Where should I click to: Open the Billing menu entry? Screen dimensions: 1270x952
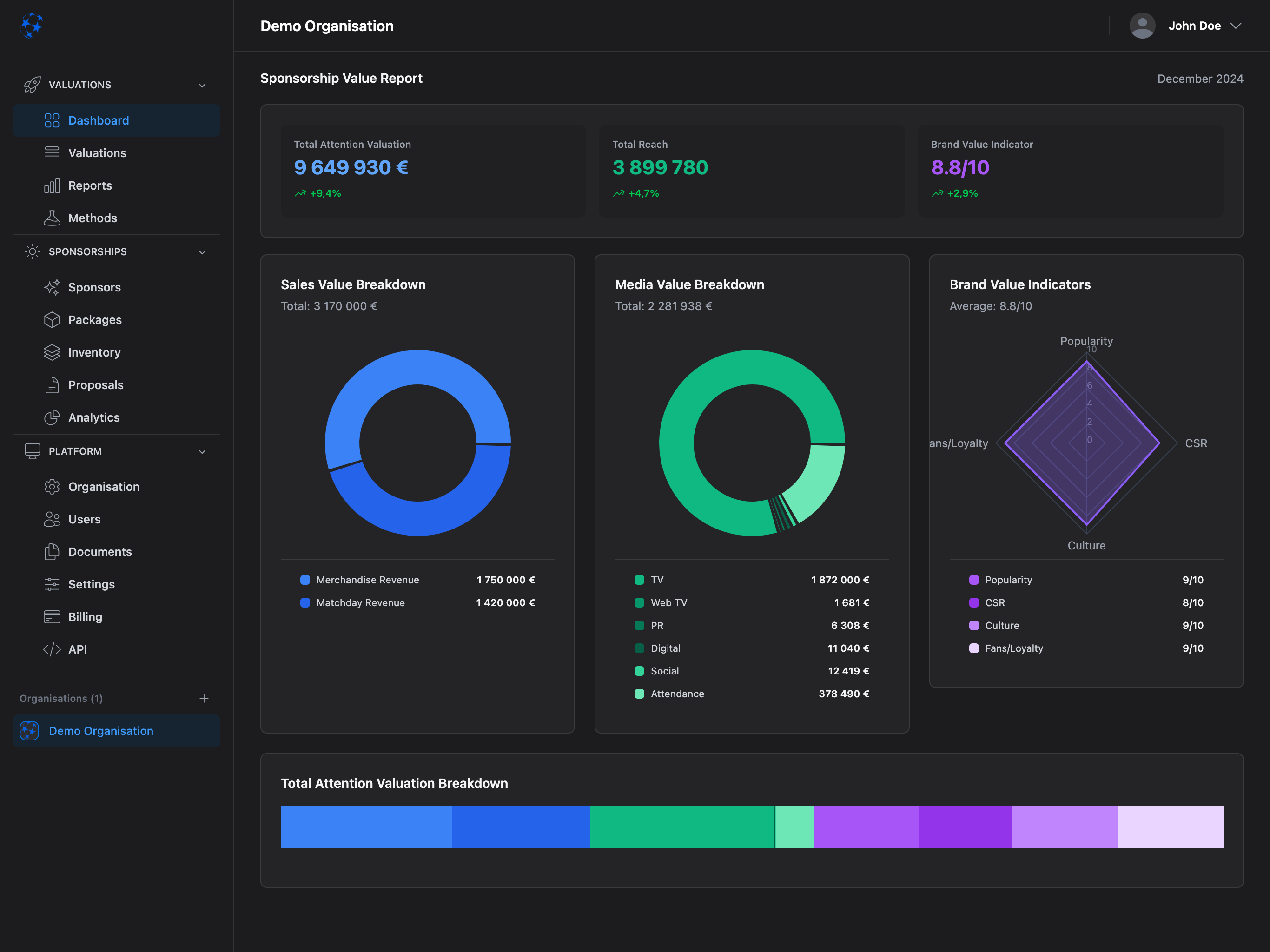(85, 617)
